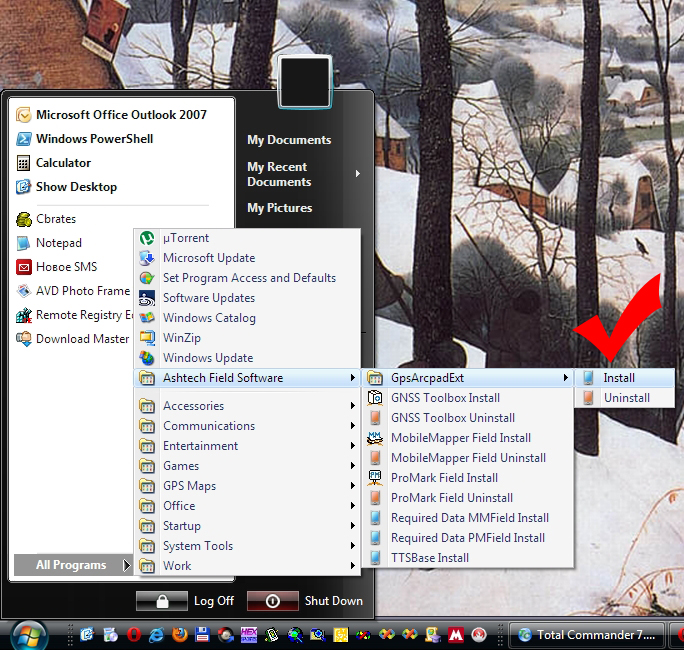Image resolution: width=684 pixels, height=650 pixels.
Task: Click the WinZip icon in programs menu
Action: (147, 338)
